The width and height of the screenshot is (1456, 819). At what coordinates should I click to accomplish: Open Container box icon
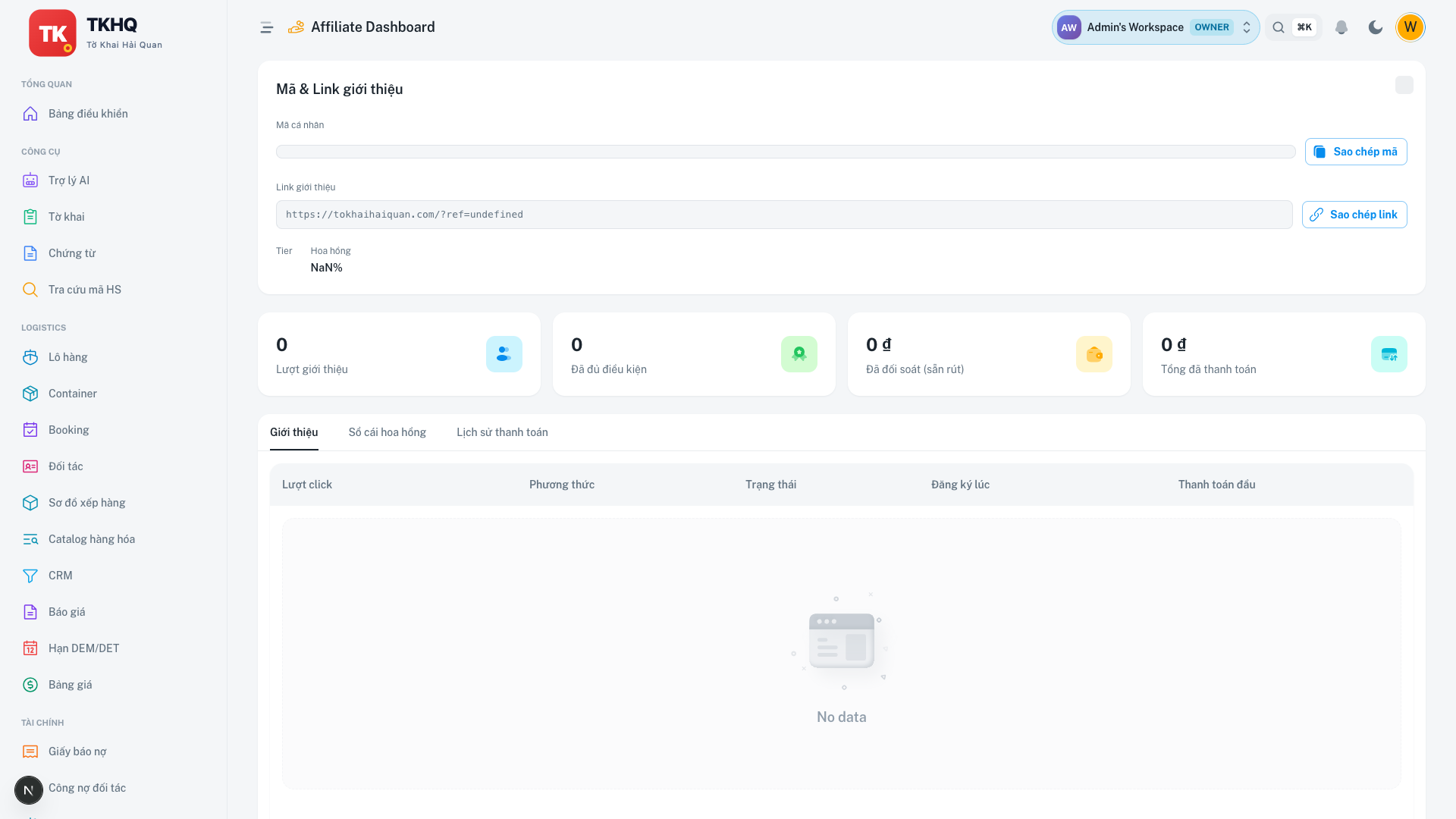click(x=30, y=394)
